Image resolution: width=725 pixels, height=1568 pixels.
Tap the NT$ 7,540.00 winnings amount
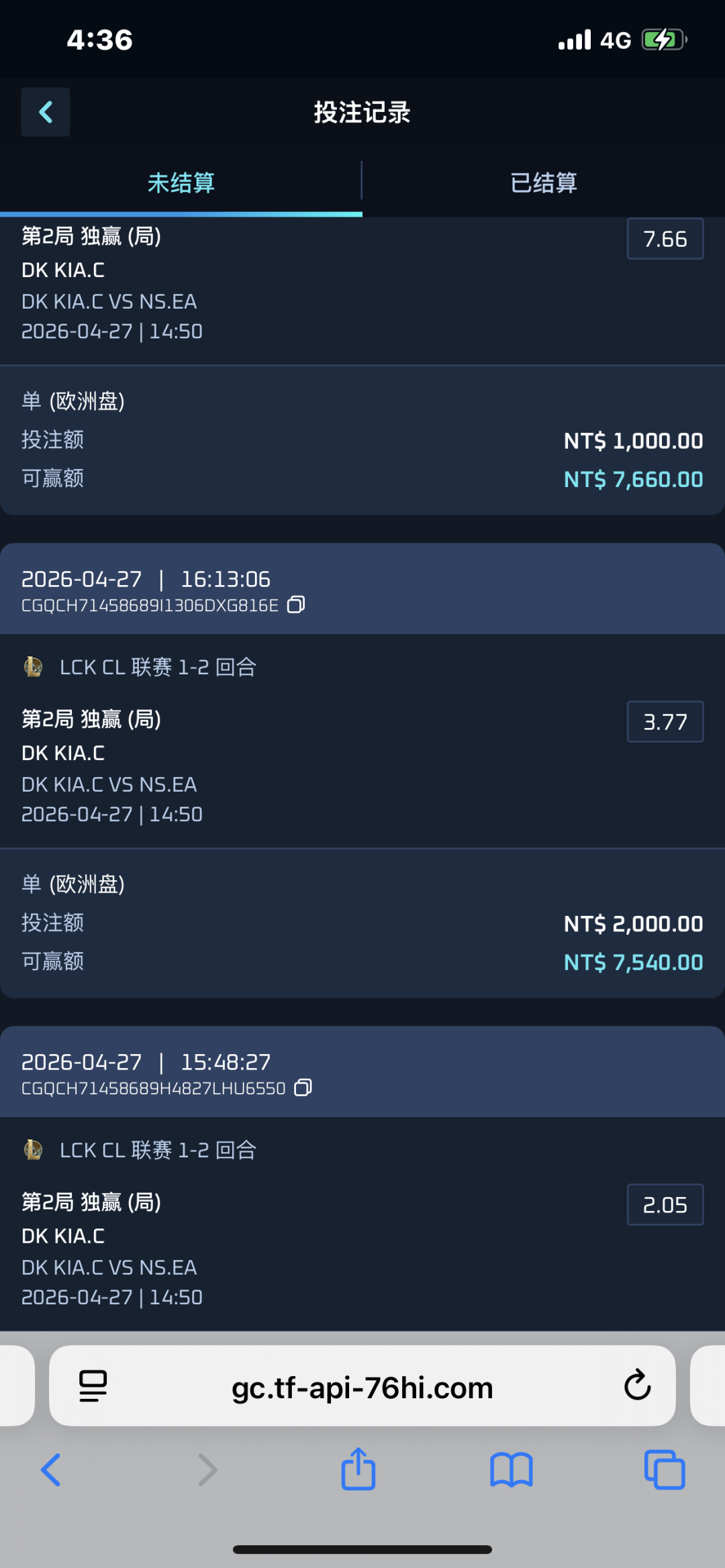pyautogui.click(x=633, y=962)
